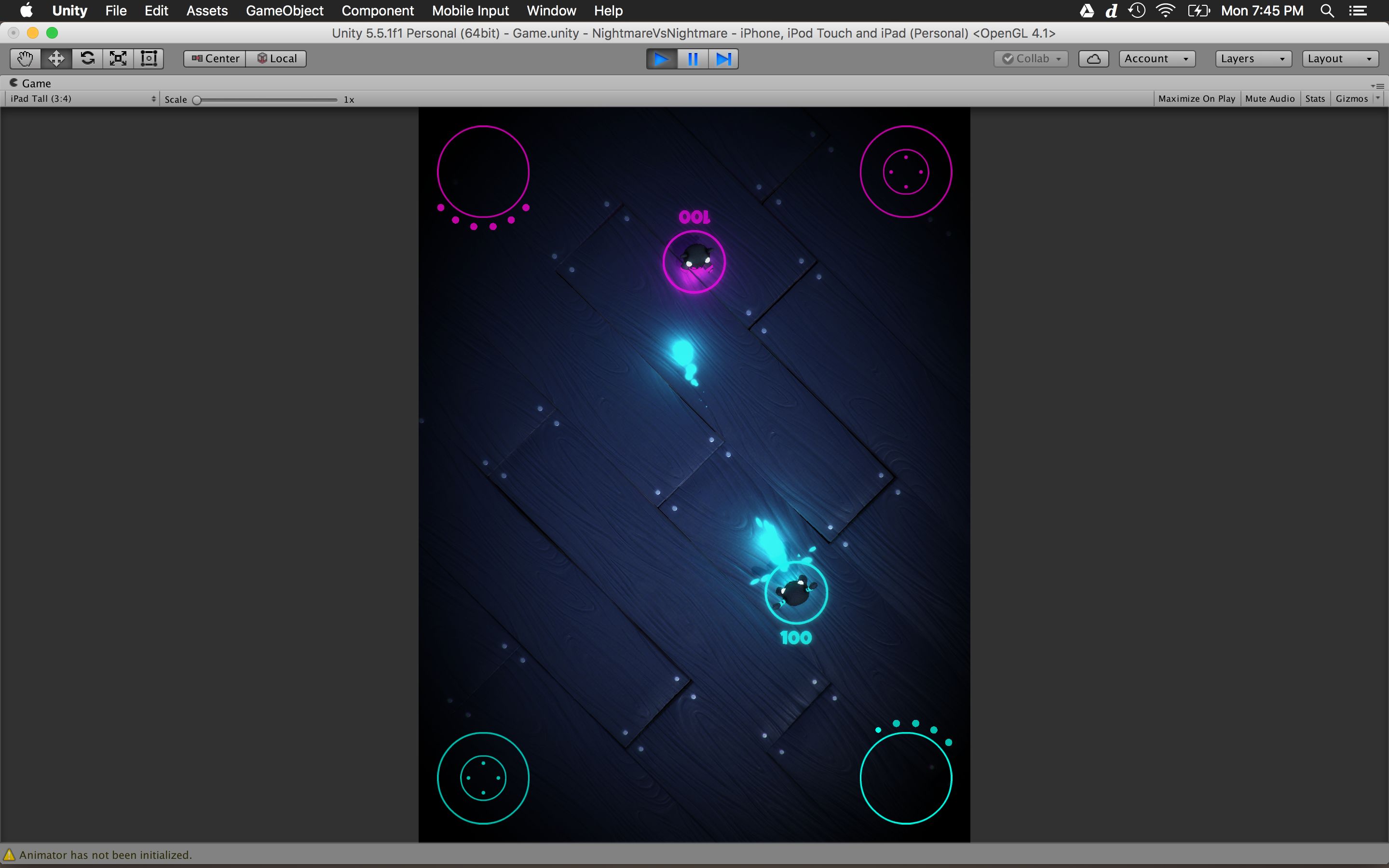This screenshot has height=868, width=1389.
Task: Expand the Layout dropdown
Action: (x=1340, y=58)
